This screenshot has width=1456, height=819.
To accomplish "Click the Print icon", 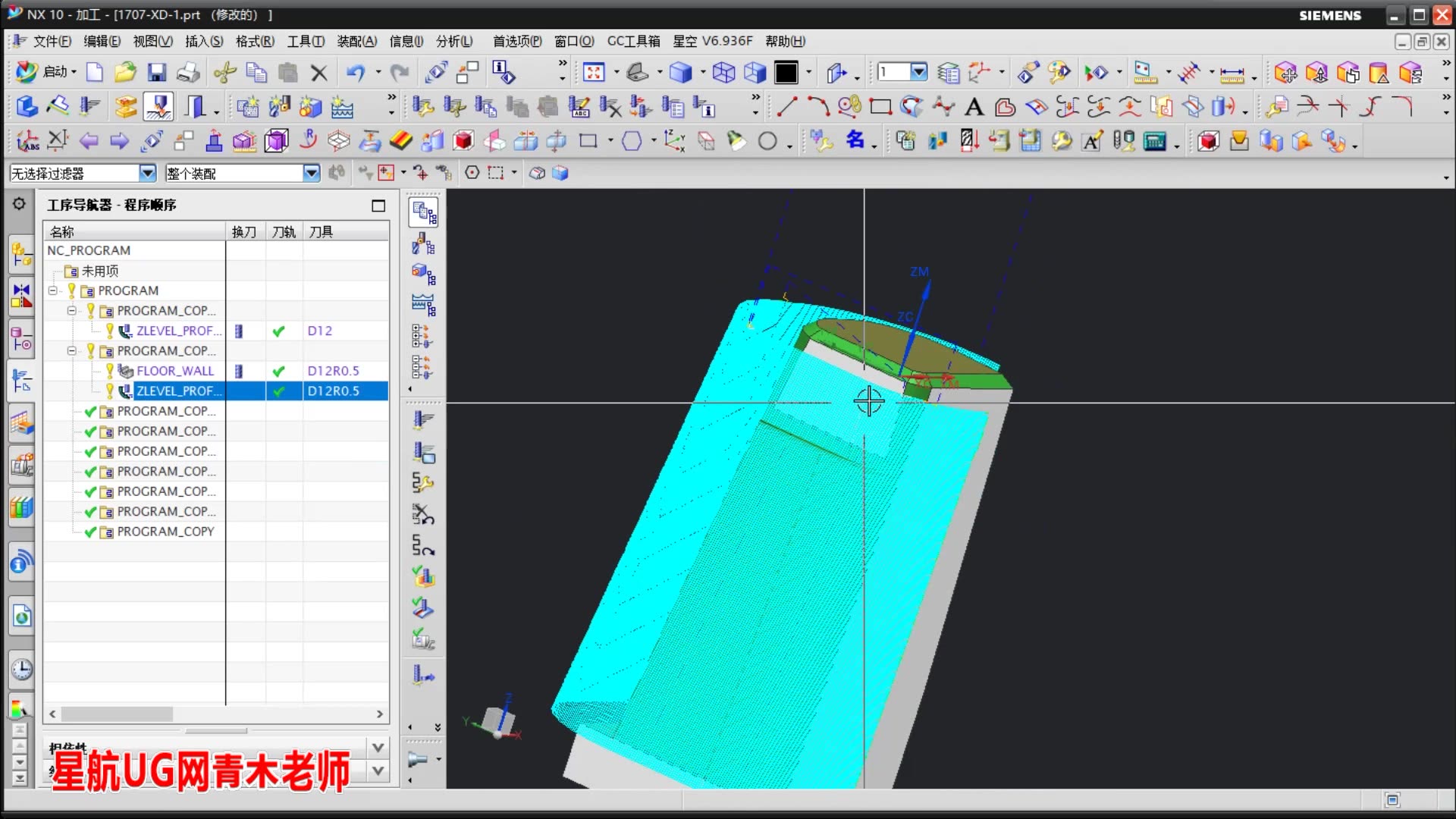I will point(188,73).
